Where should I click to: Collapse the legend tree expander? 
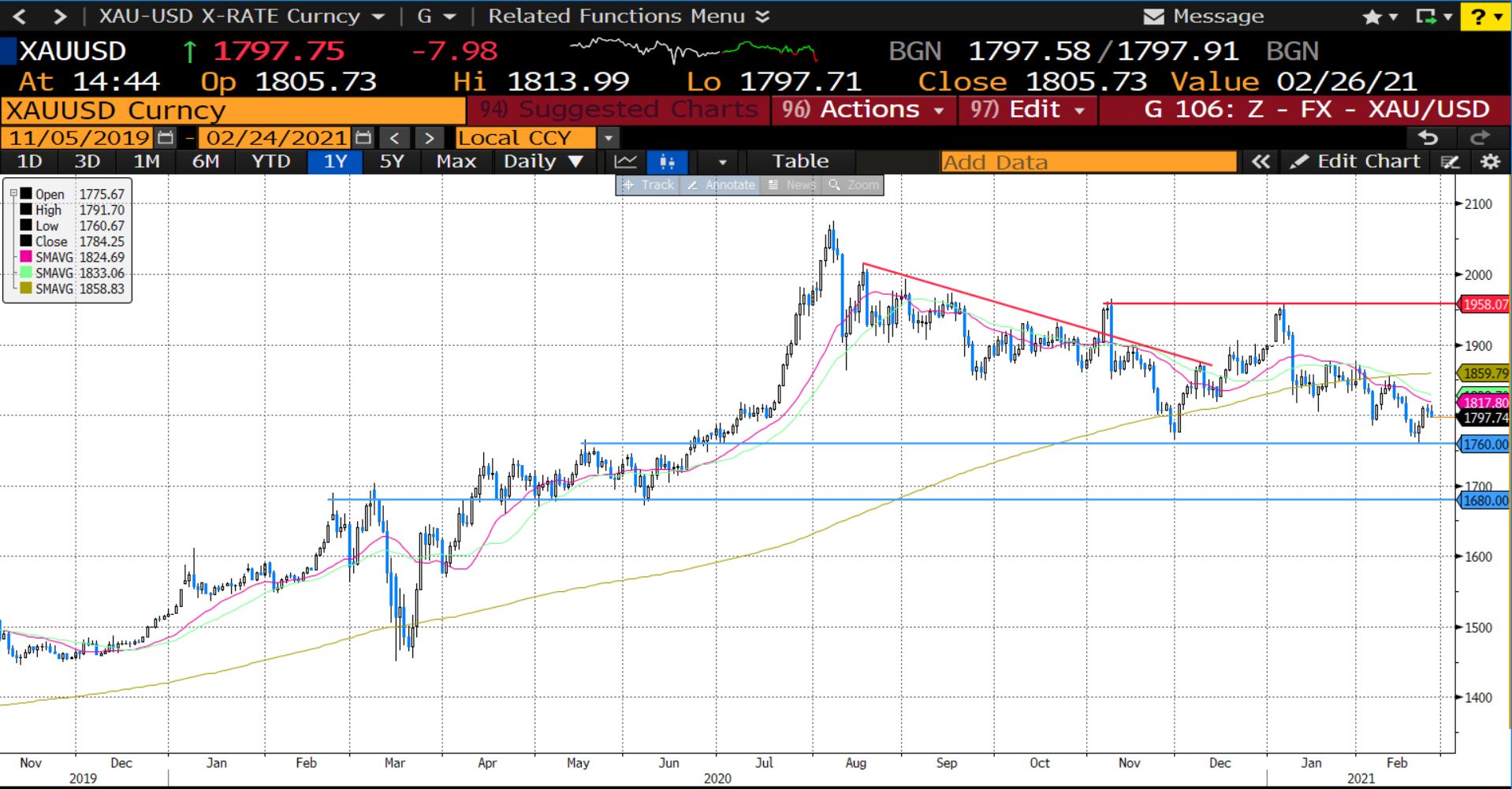click(13, 193)
